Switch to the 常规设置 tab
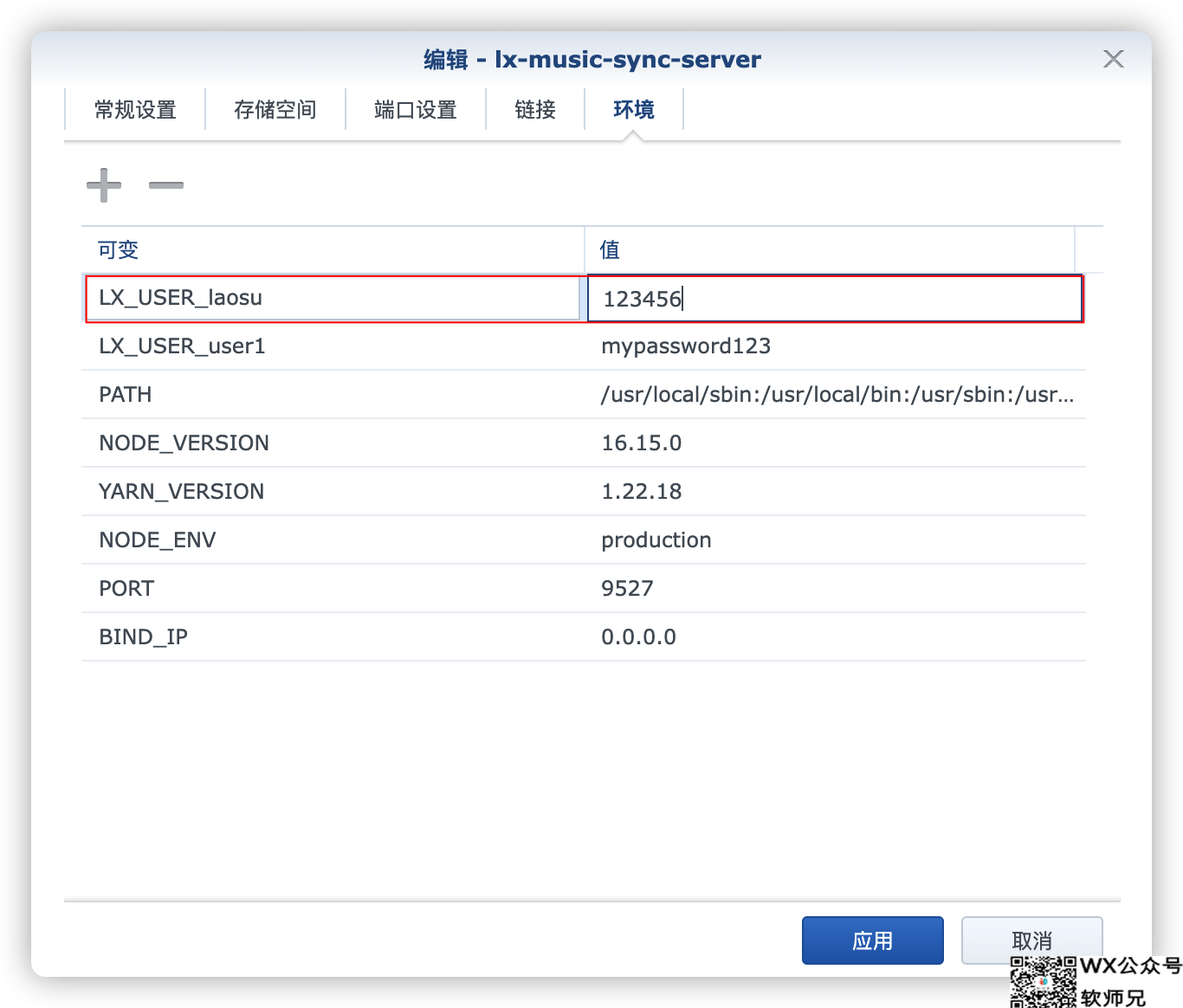This screenshot has height=1008, width=1183. pyautogui.click(x=135, y=110)
